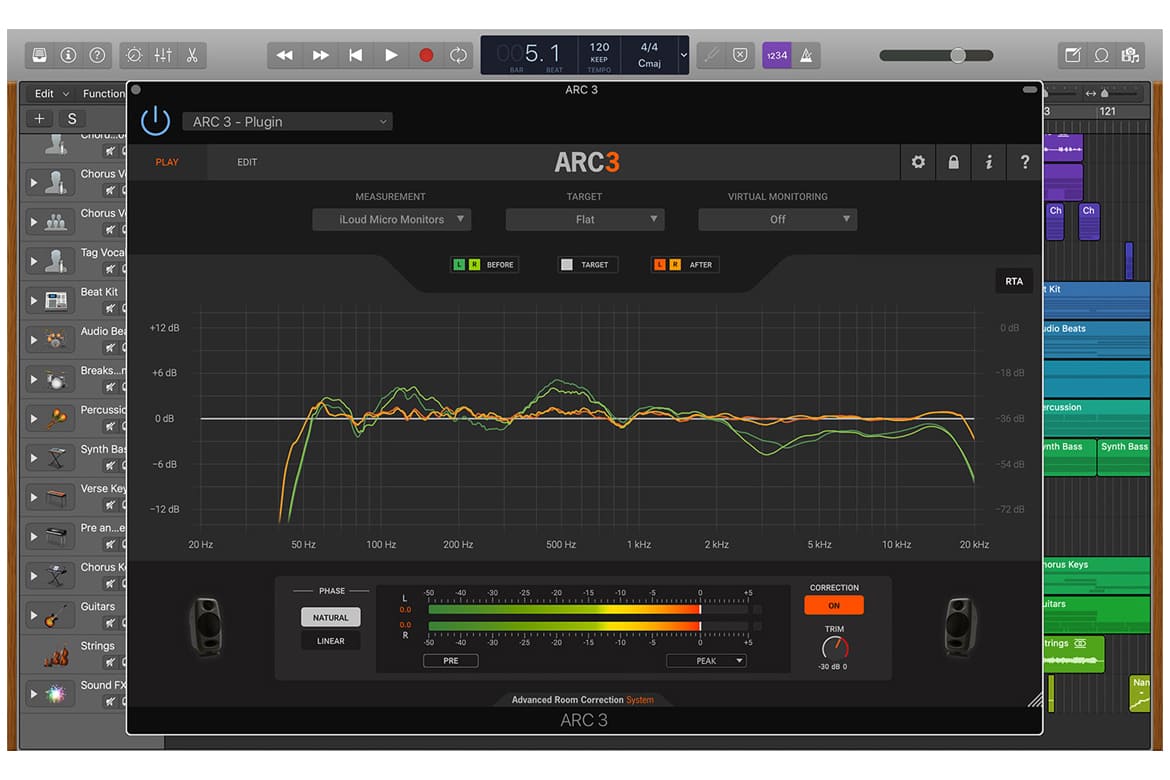Start recording with the red Record button
1170x780 pixels.
[426, 55]
